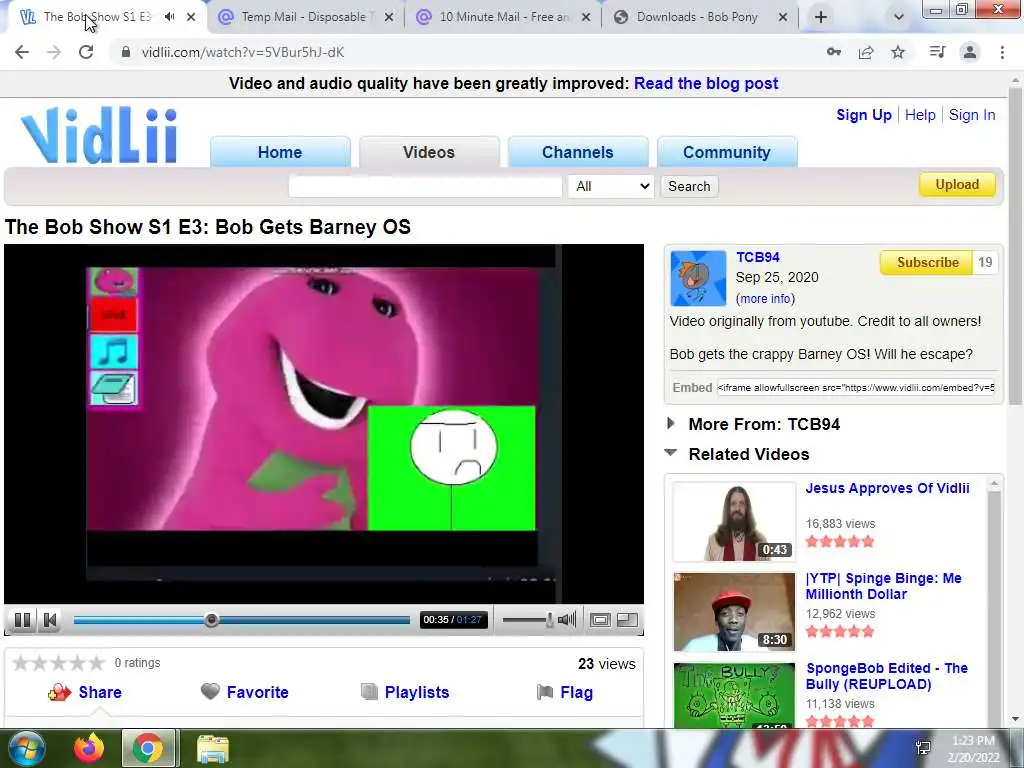The height and width of the screenshot is (768, 1024).
Task: Switch to Downloads - Bob Pony tab
Action: click(x=697, y=17)
